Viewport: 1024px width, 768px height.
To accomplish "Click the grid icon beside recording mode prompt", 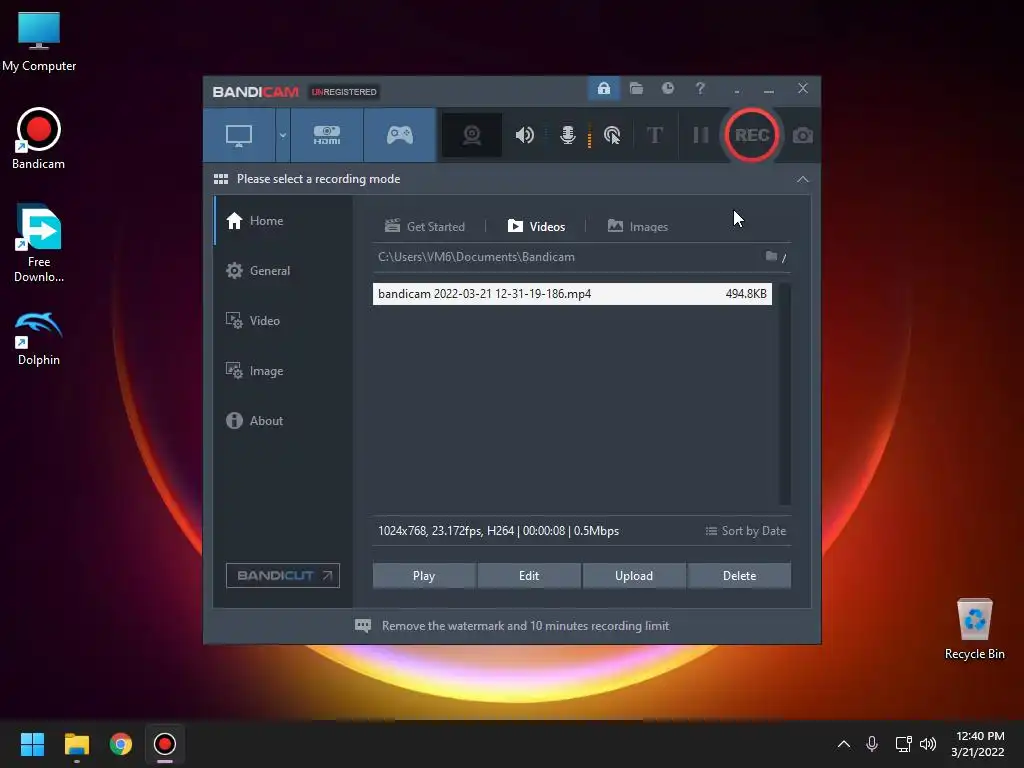I will (x=221, y=179).
